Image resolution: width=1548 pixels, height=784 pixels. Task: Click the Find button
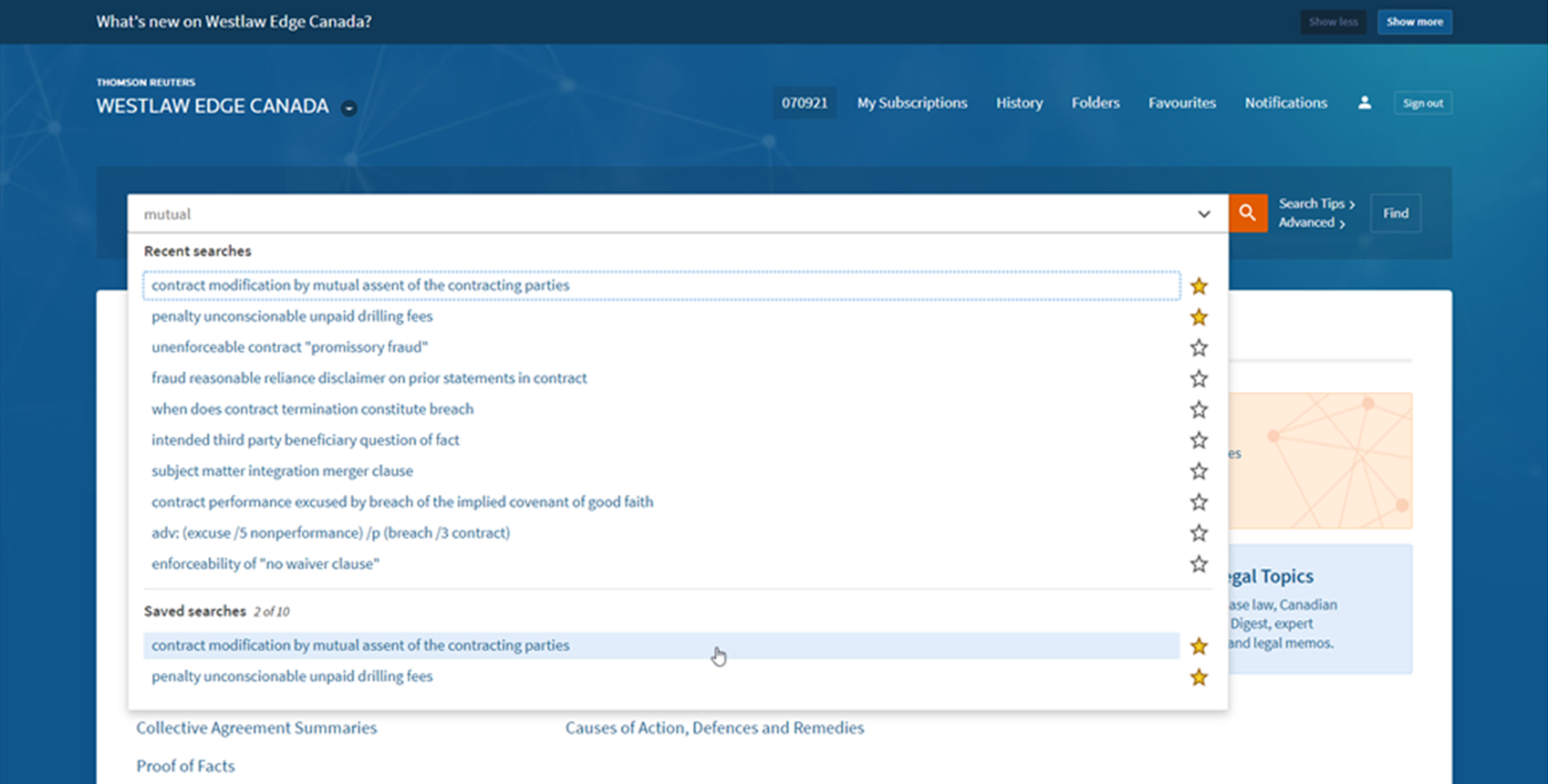(x=1396, y=213)
